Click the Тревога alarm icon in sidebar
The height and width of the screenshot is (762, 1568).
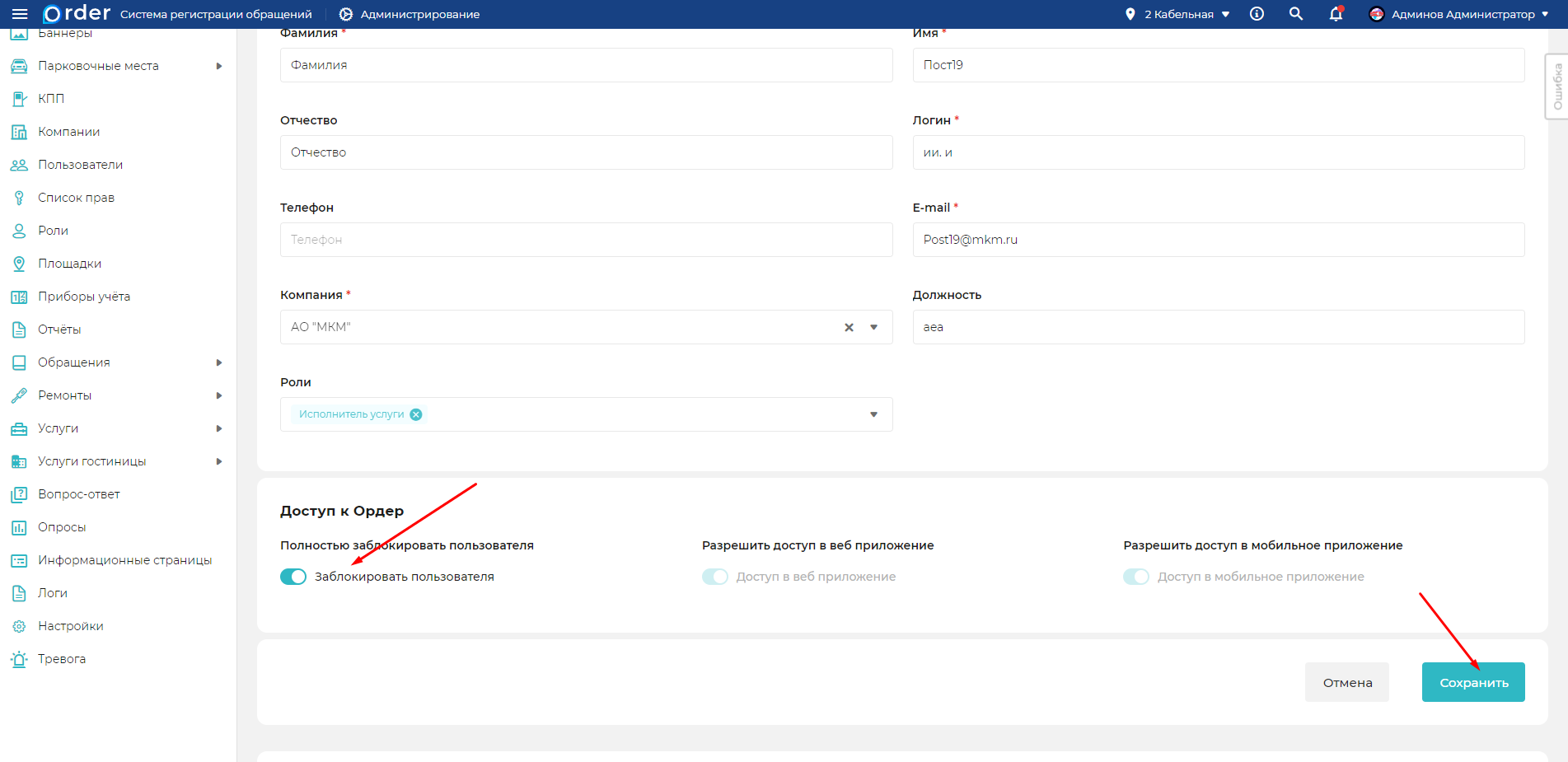(x=19, y=659)
